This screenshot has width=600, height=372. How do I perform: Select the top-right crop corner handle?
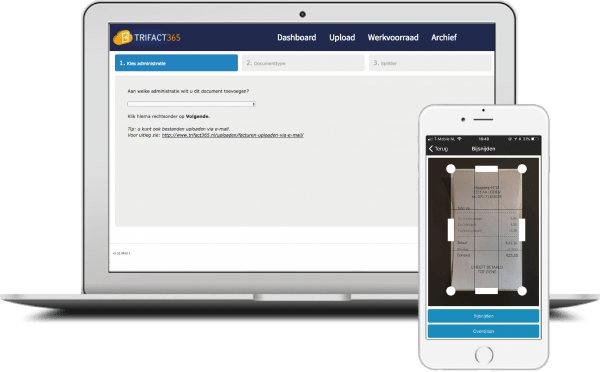pos(522,169)
